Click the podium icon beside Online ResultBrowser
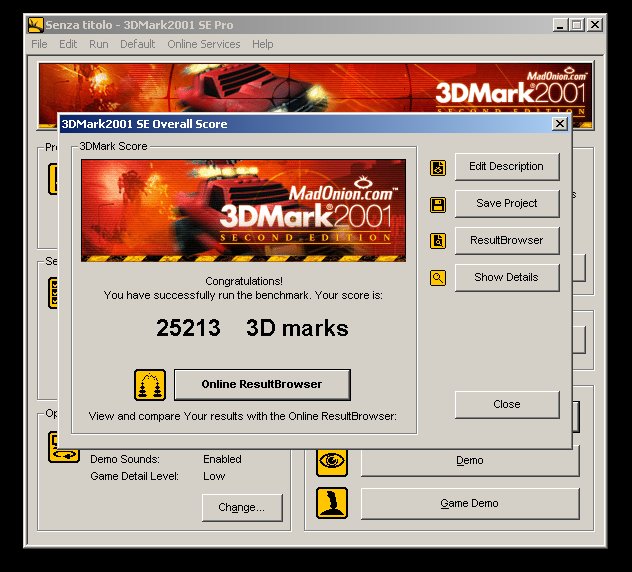The image size is (632, 572). (x=149, y=385)
